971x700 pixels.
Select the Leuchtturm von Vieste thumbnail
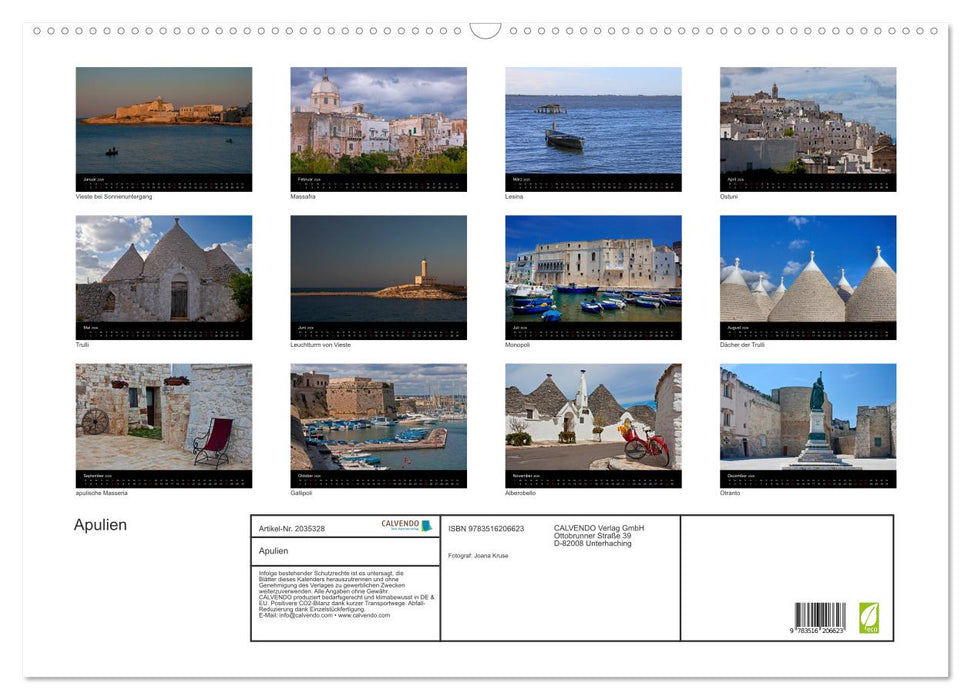pyautogui.click(x=378, y=269)
